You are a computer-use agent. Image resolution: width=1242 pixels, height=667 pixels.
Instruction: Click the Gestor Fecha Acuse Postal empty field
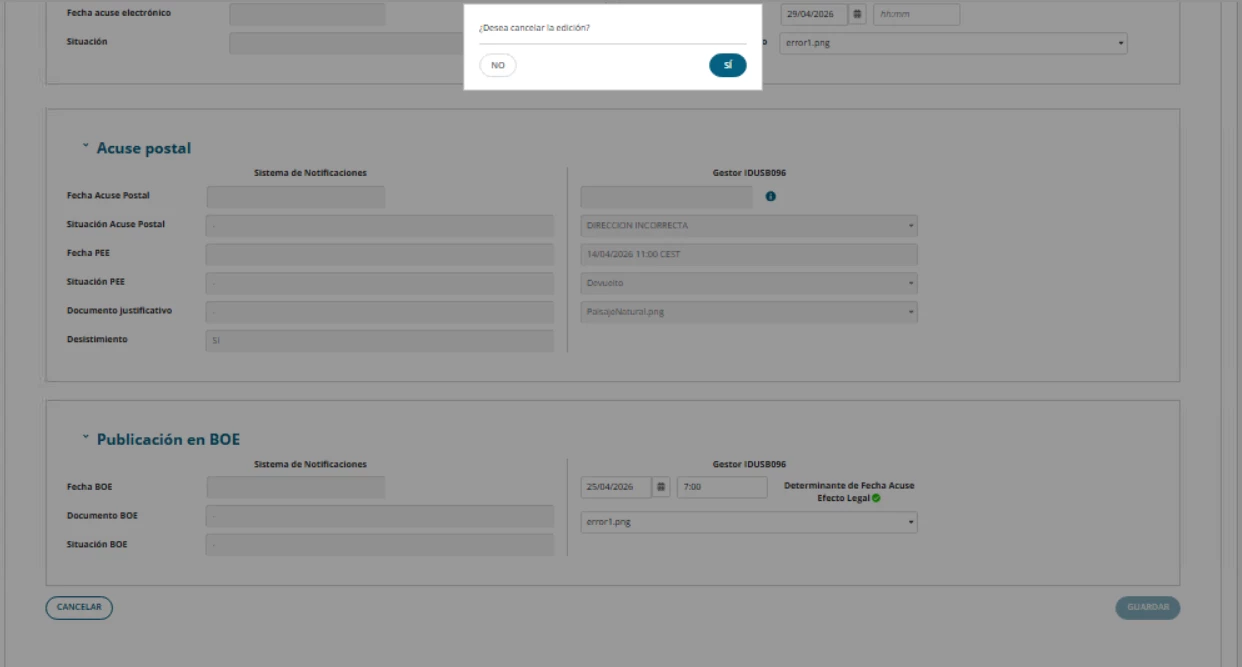coord(667,196)
